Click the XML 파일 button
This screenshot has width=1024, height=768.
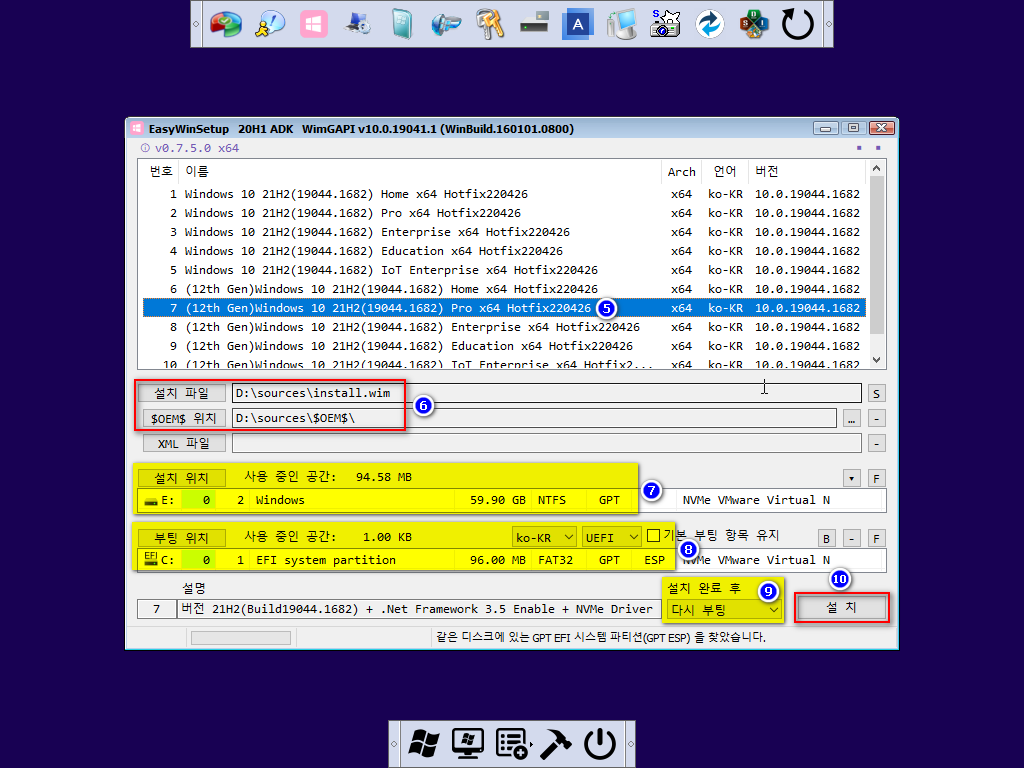coord(184,443)
